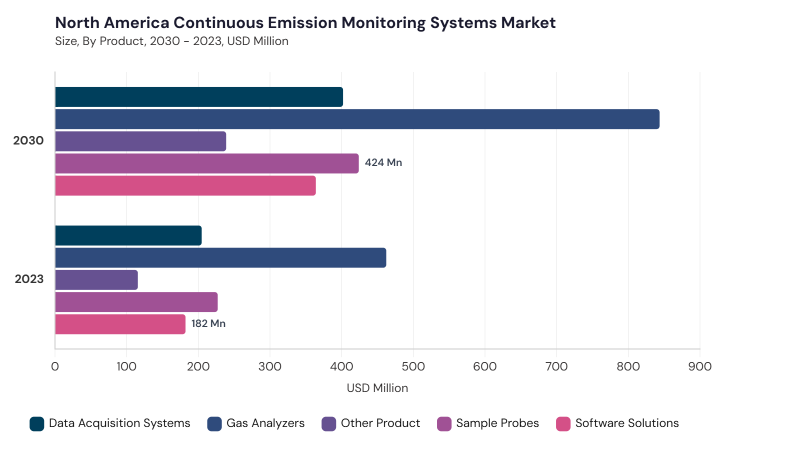The height and width of the screenshot is (450, 800).
Task: Click the 0 x-axis tick label
Action: [x=55, y=366]
